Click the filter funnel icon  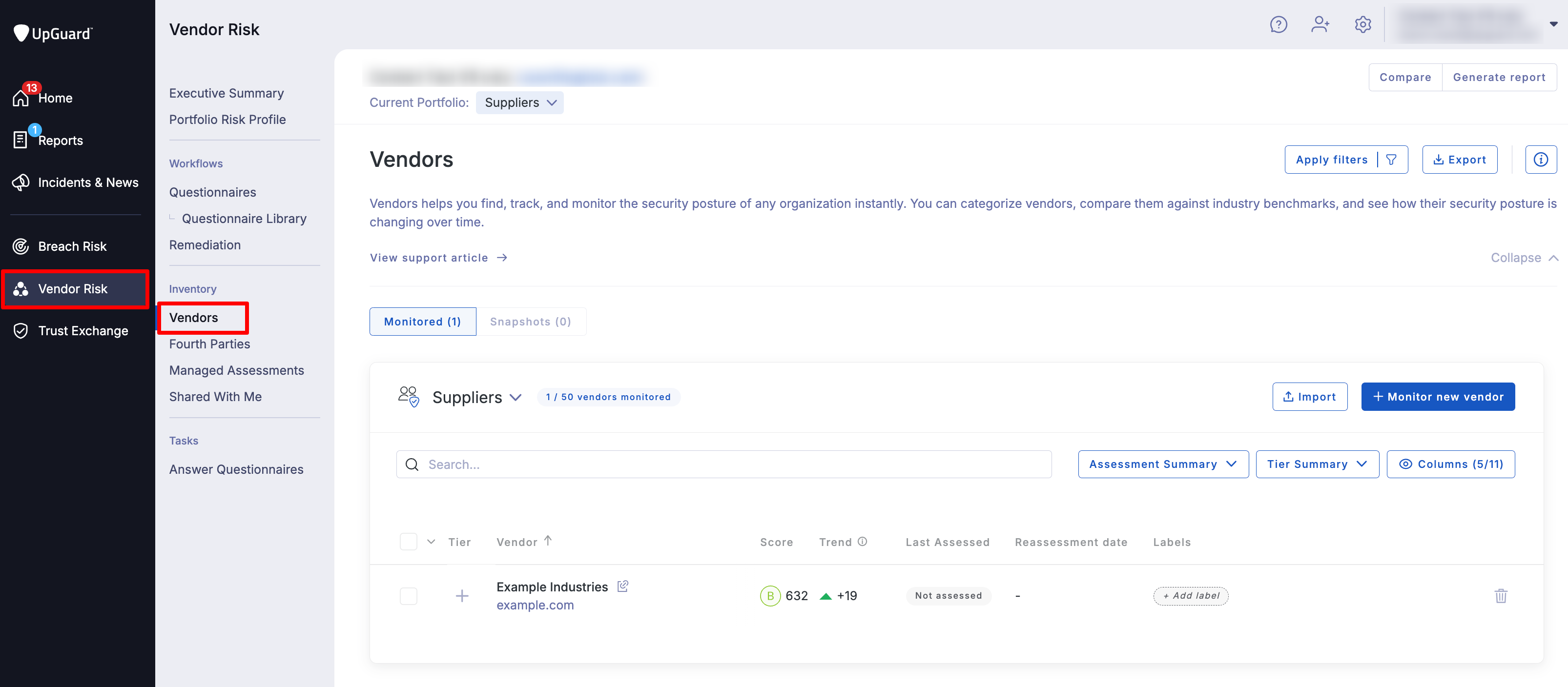click(1391, 160)
